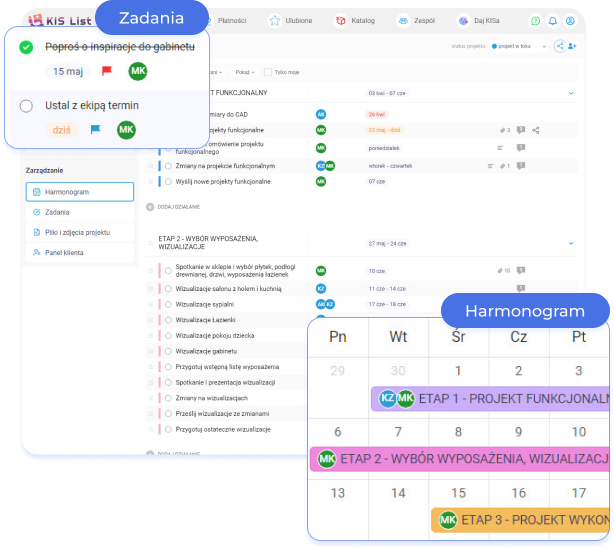
Task: Open Pliki i zdjęcia projektu
Action: tap(80, 232)
